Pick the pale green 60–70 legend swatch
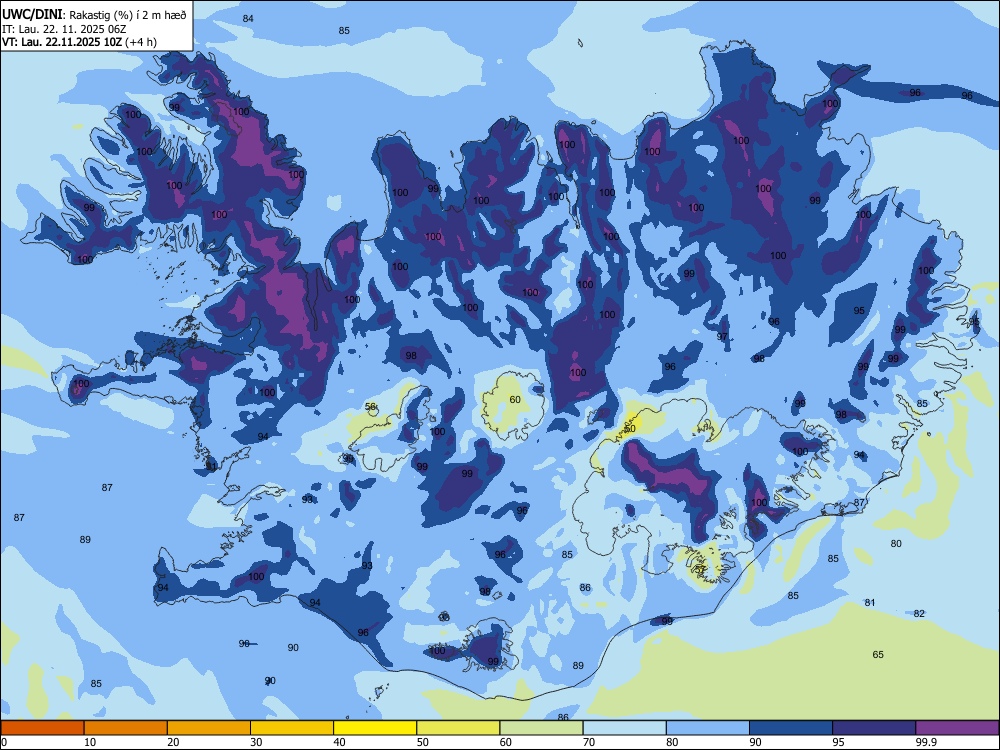 541,728
